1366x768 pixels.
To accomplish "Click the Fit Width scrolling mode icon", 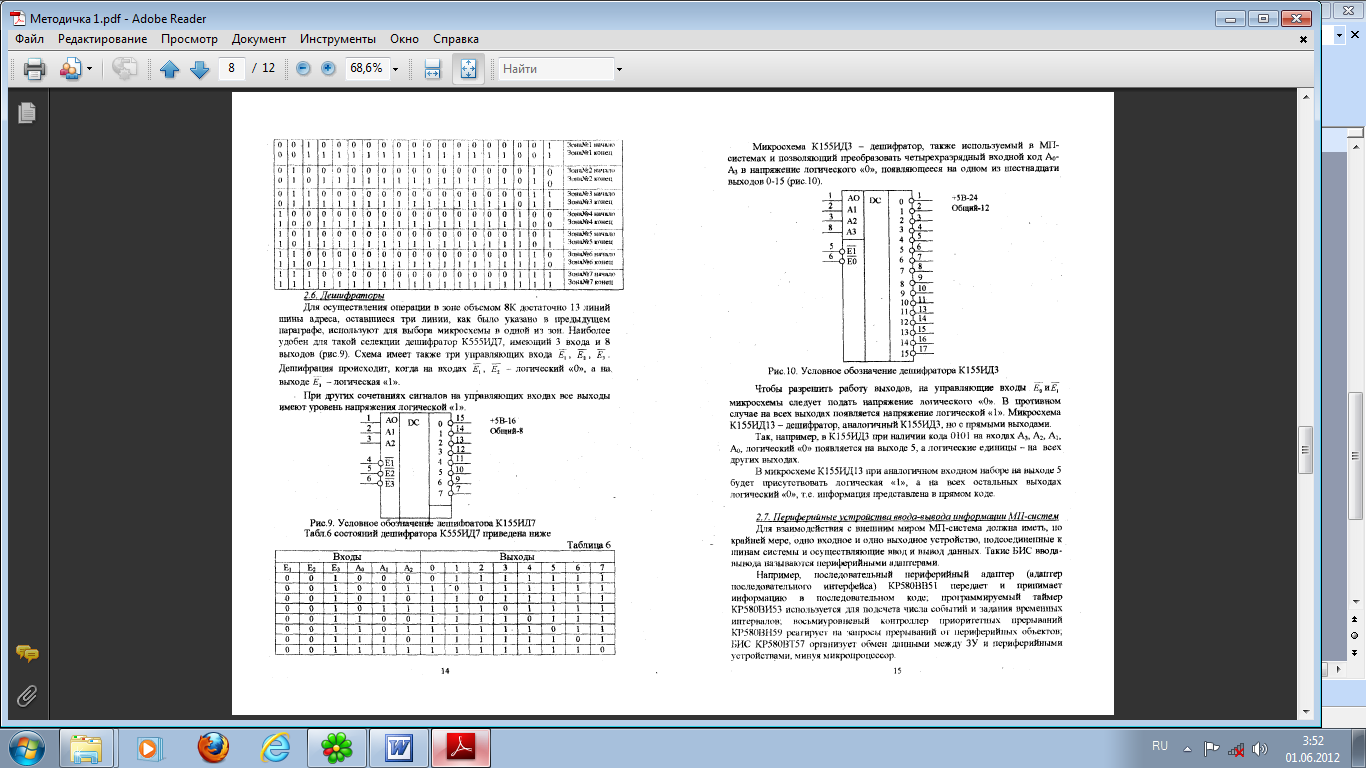I will click(x=432, y=69).
